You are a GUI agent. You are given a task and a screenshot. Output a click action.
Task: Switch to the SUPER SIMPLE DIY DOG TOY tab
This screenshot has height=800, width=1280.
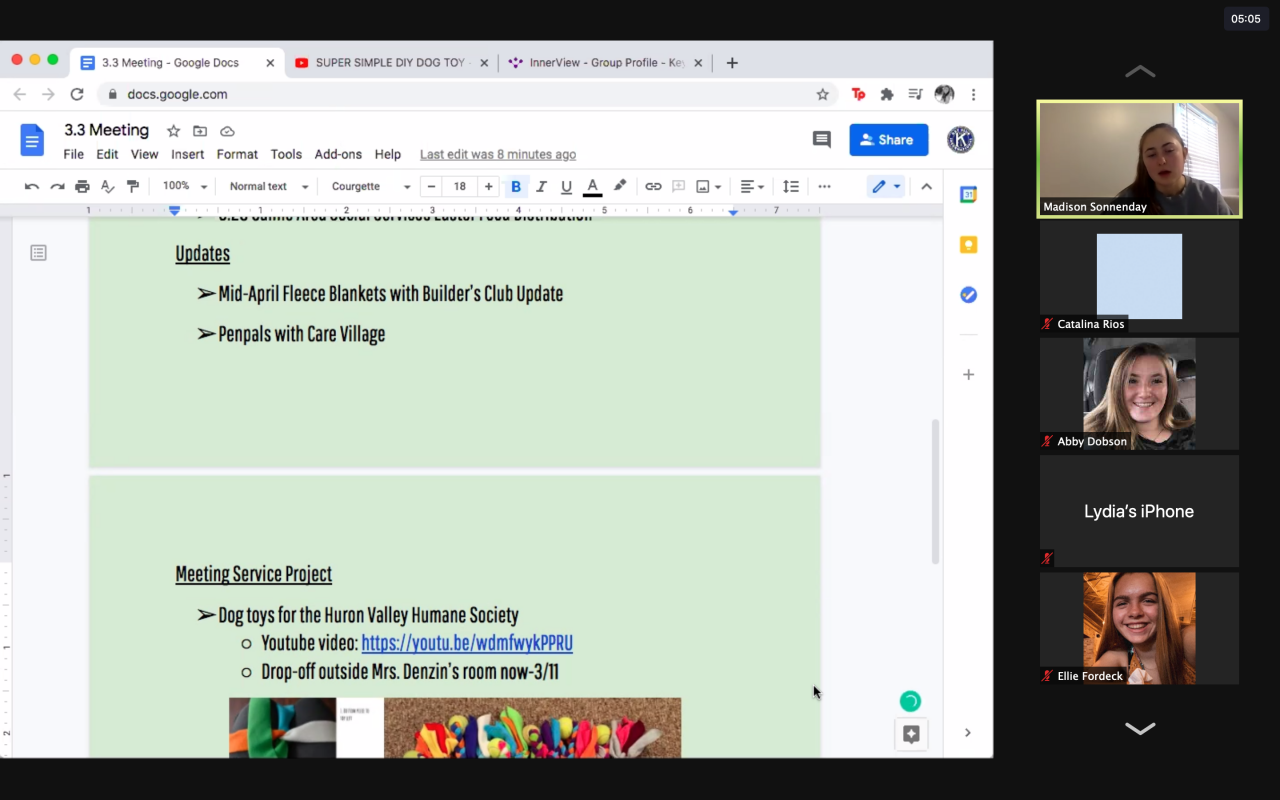coord(390,62)
